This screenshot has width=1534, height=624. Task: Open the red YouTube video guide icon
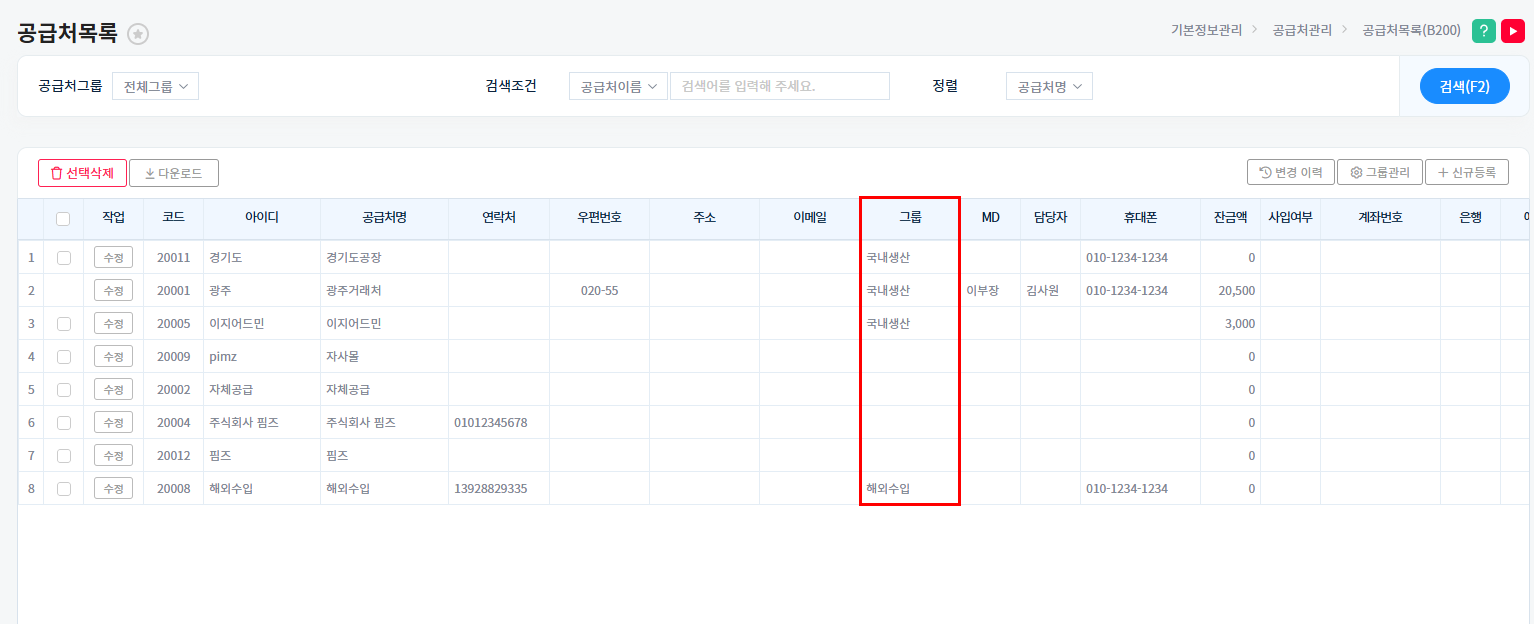(1513, 31)
